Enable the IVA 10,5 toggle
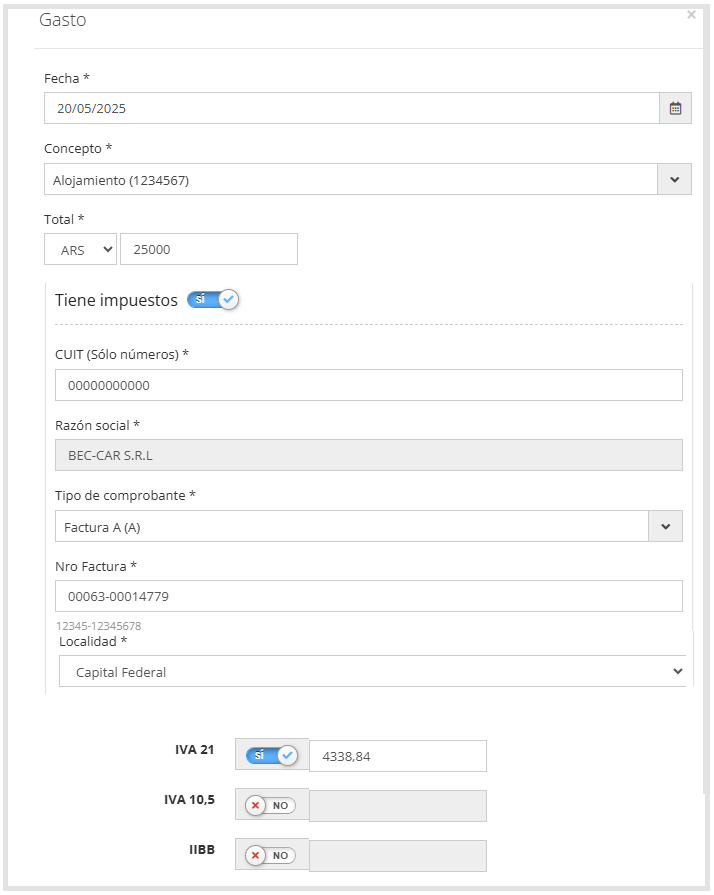This screenshot has width=714, height=895. pyautogui.click(x=271, y=806)
